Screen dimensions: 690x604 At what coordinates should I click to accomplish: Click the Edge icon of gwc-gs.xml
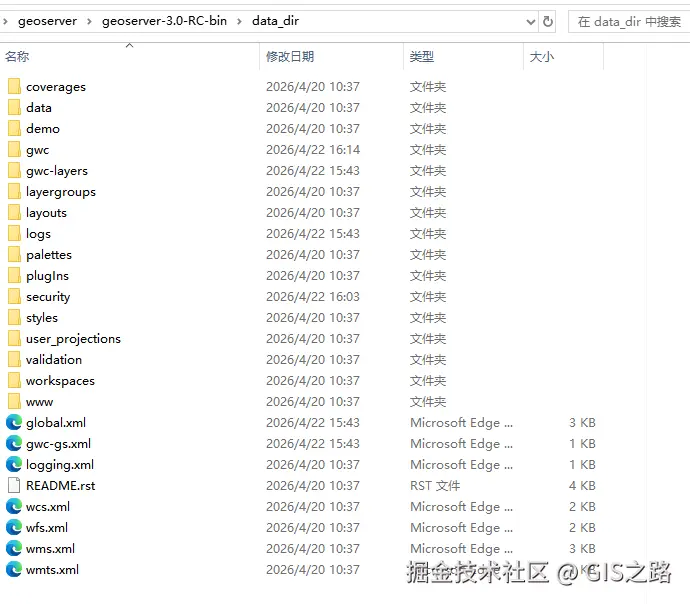tap(14, 443)
